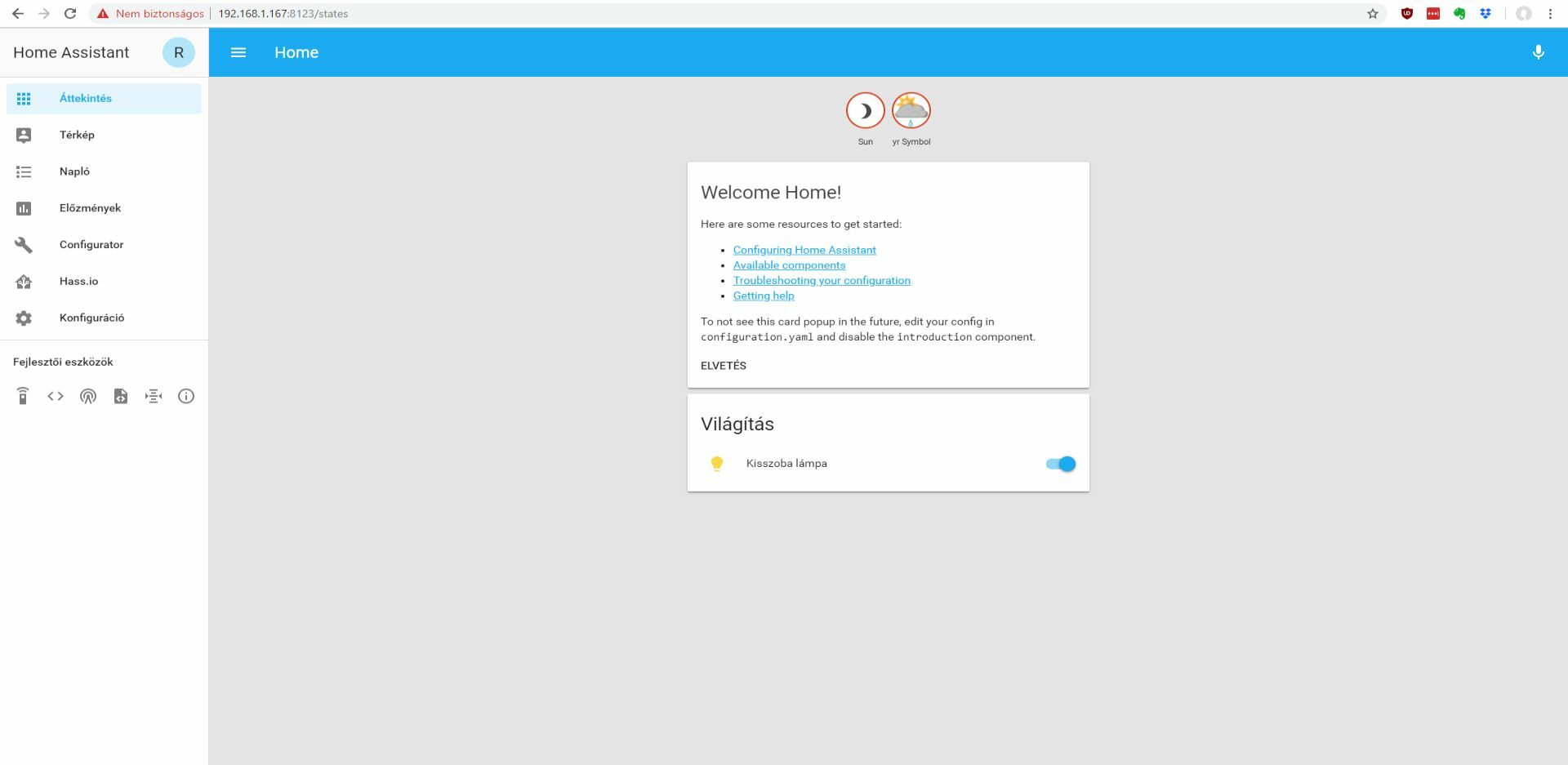
Task: Reload the page in the browser
Action: pos(70,14)
